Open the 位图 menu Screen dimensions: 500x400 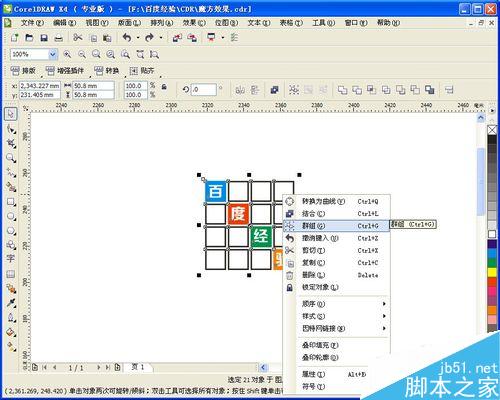[x=226, y=23]
